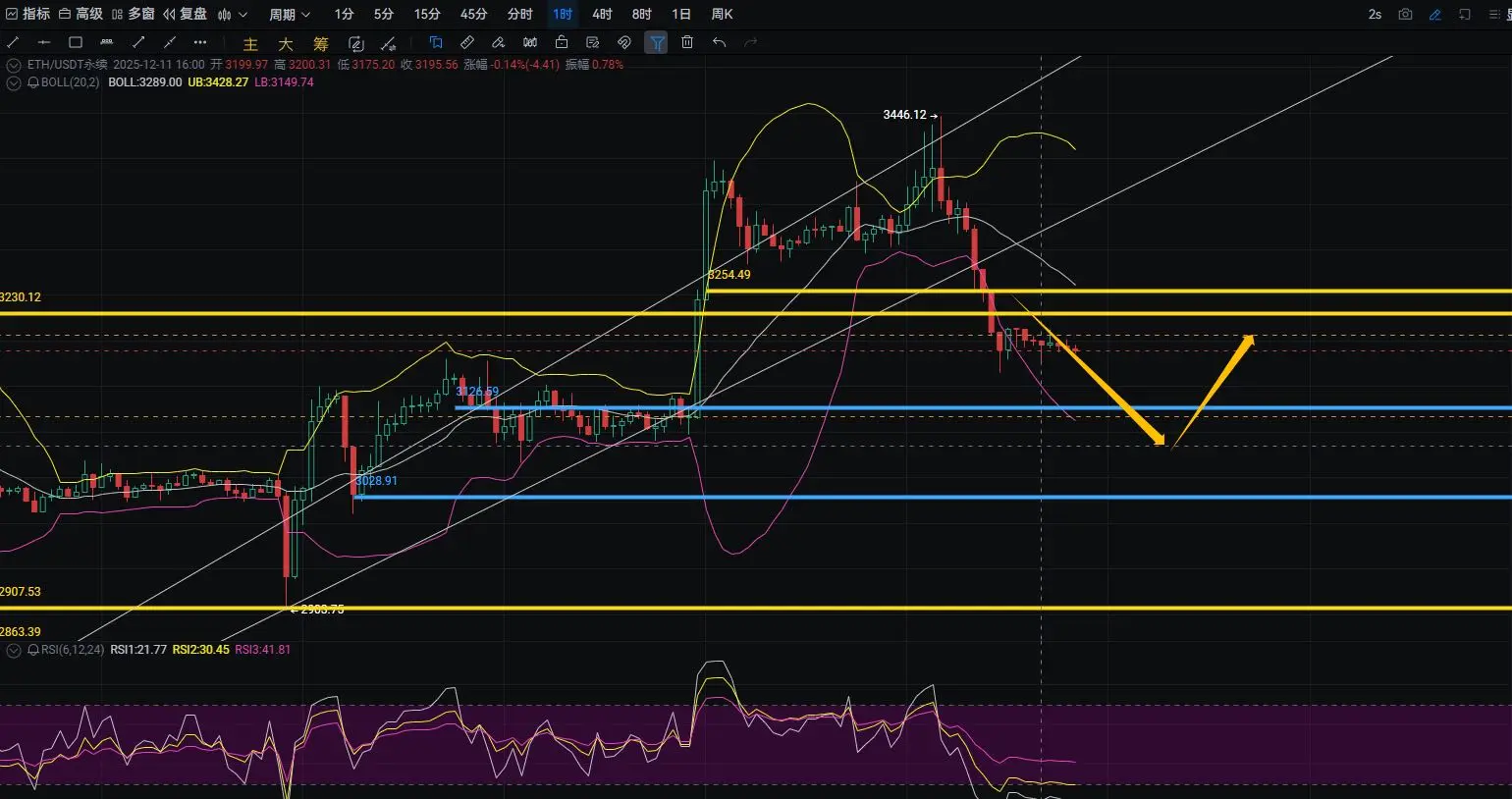Select the ruler measure tool
The image size is (1512, 799).
click(x=467, y=42)
